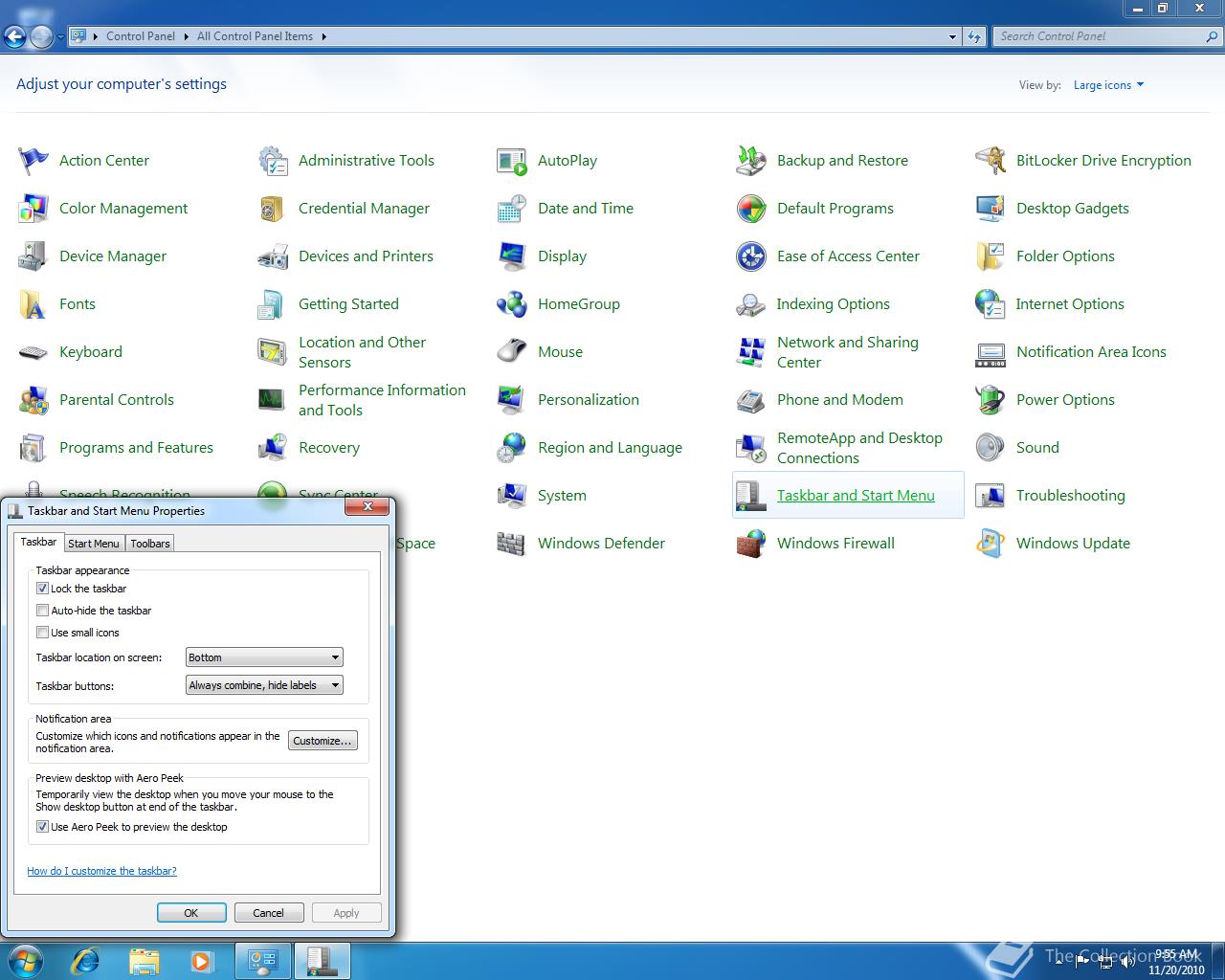This screenshot has width=1225, height=980.
Task: Open the Indexing Options icon
Action: point(751,304)
